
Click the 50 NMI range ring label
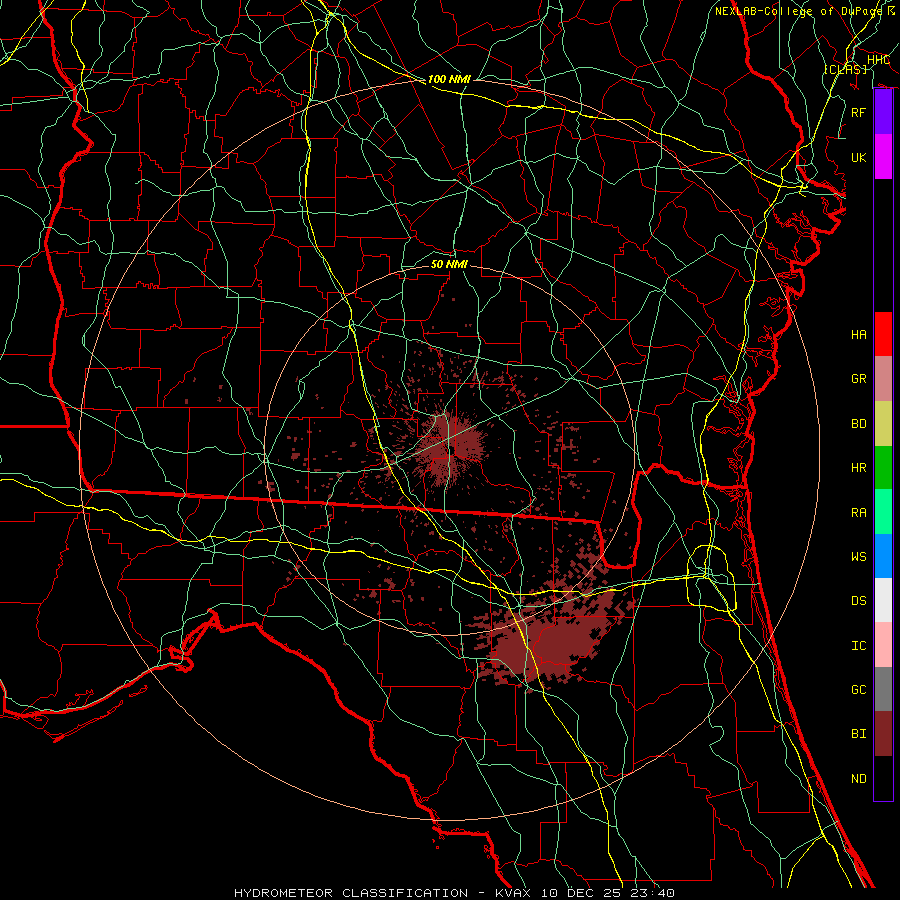coord(449,264)
